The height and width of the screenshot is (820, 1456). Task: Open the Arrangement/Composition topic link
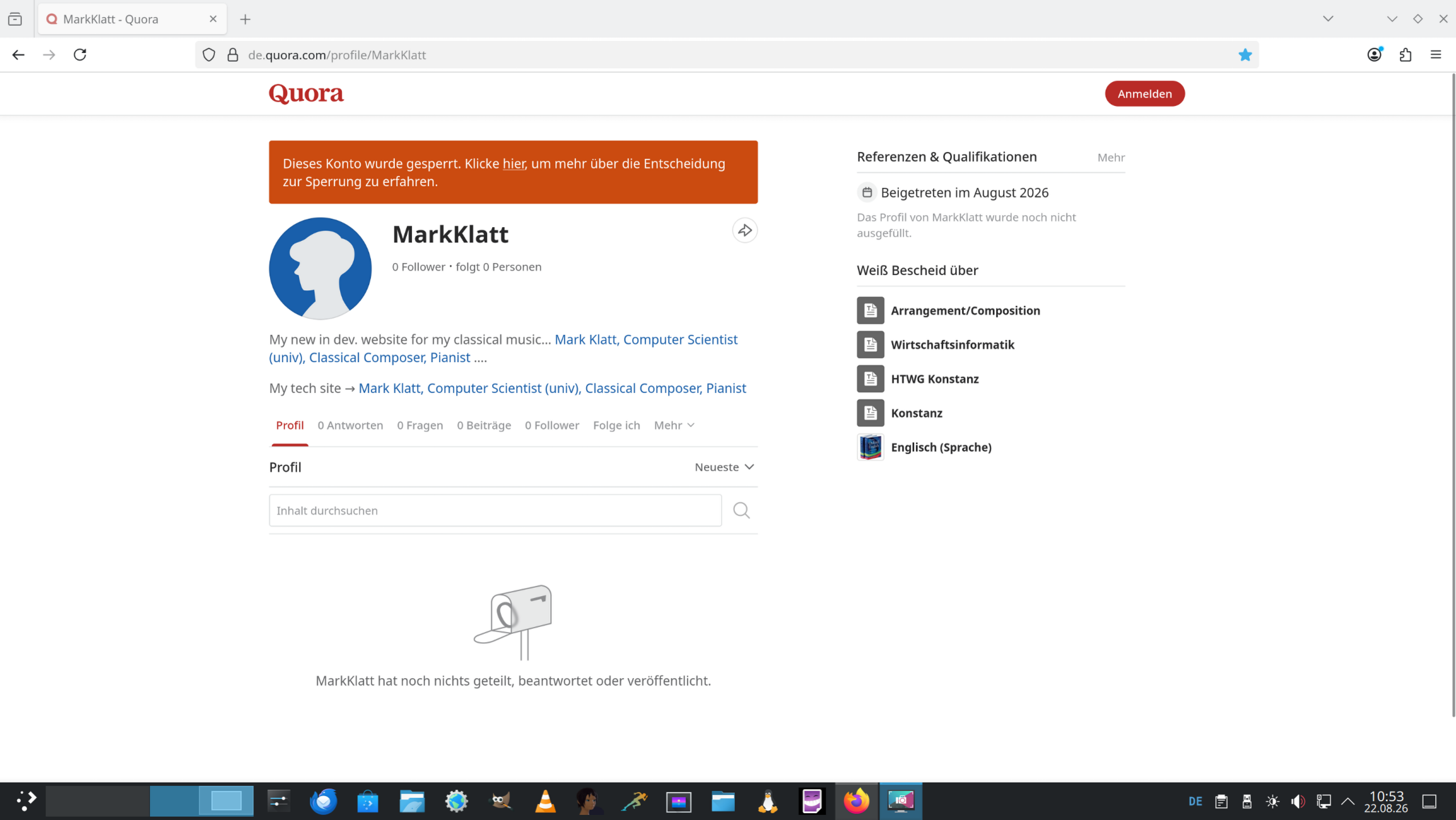coord(966,310)
